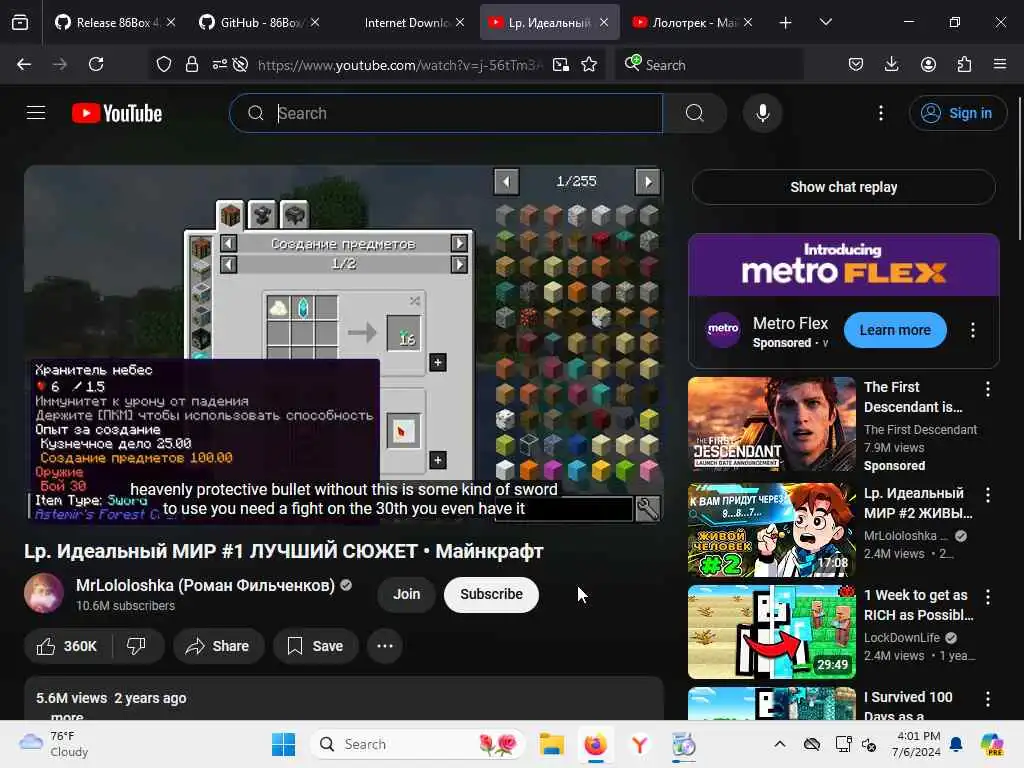
Task: Bookmark this page with the star icon
Action: 589,64
